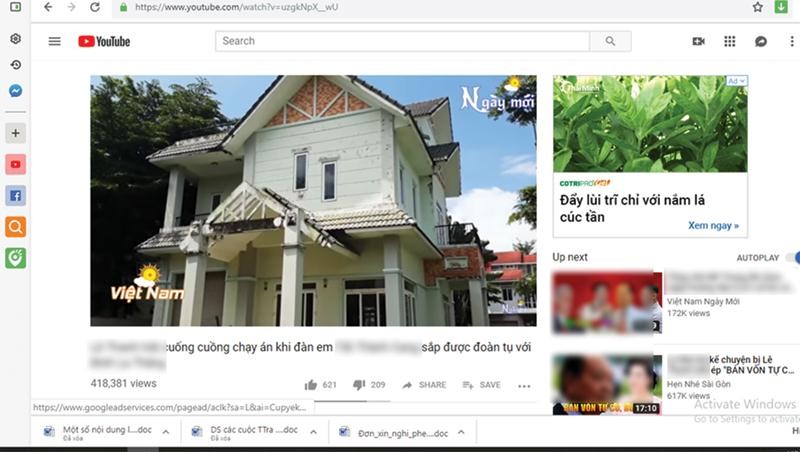Click the video title text
The height and width of the screenshot is (452, 800).
(x=311, y=354)
